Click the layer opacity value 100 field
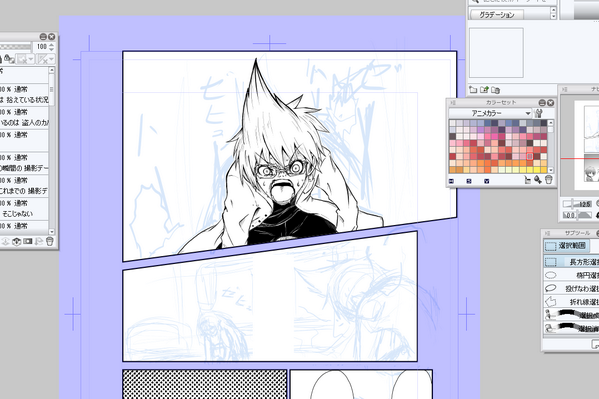Image resolution: width=599 pixels, height=399 pixels. tap(40, 47)
